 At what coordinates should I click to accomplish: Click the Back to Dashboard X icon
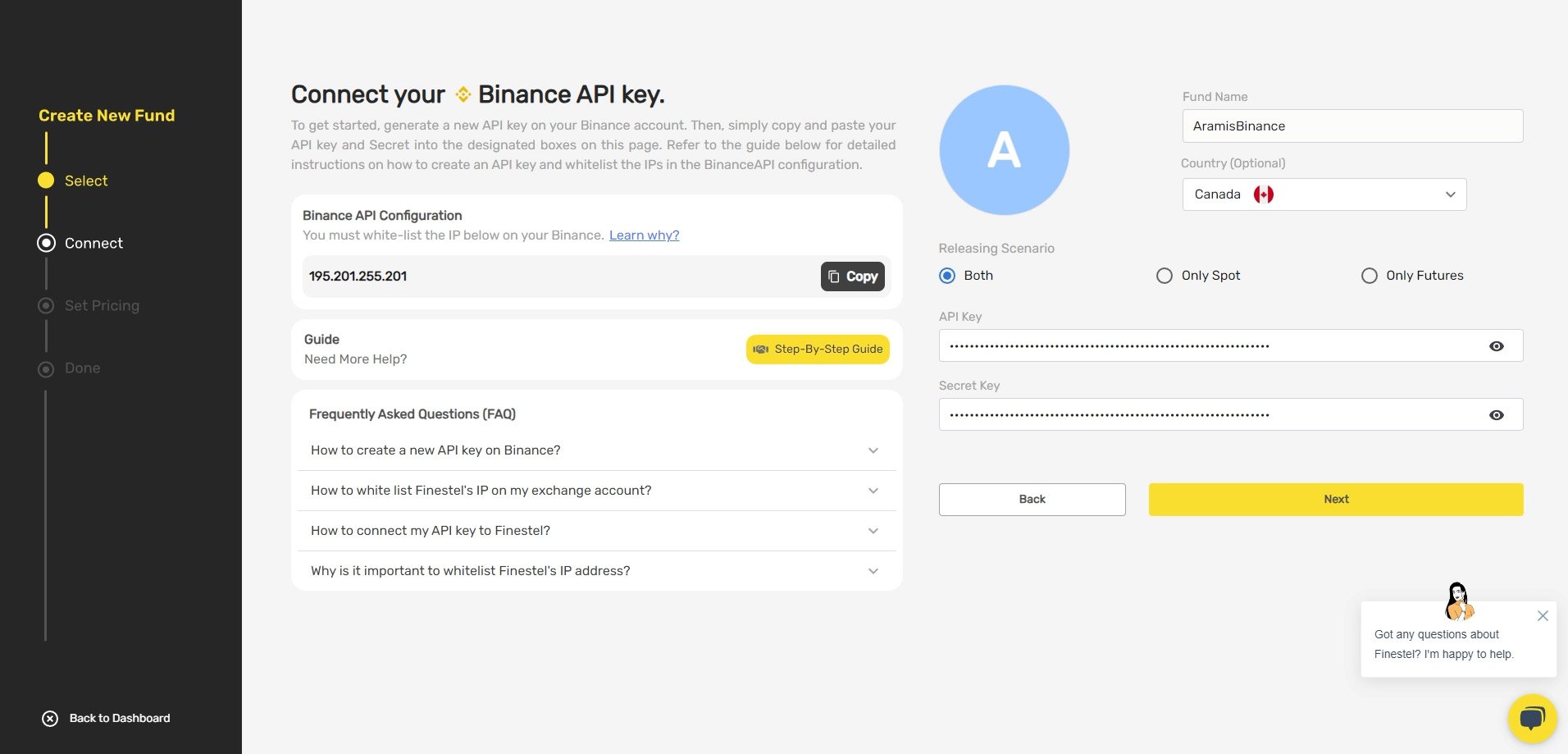point(50,719)
